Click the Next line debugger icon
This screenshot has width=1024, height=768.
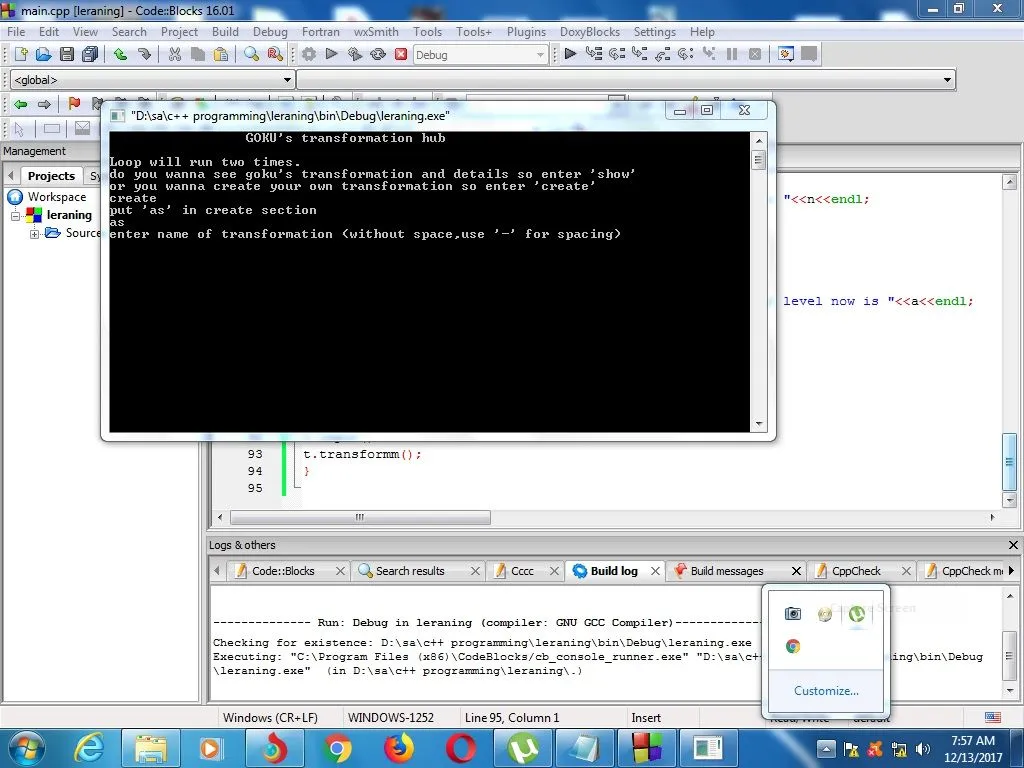click(x=616, y=54)
